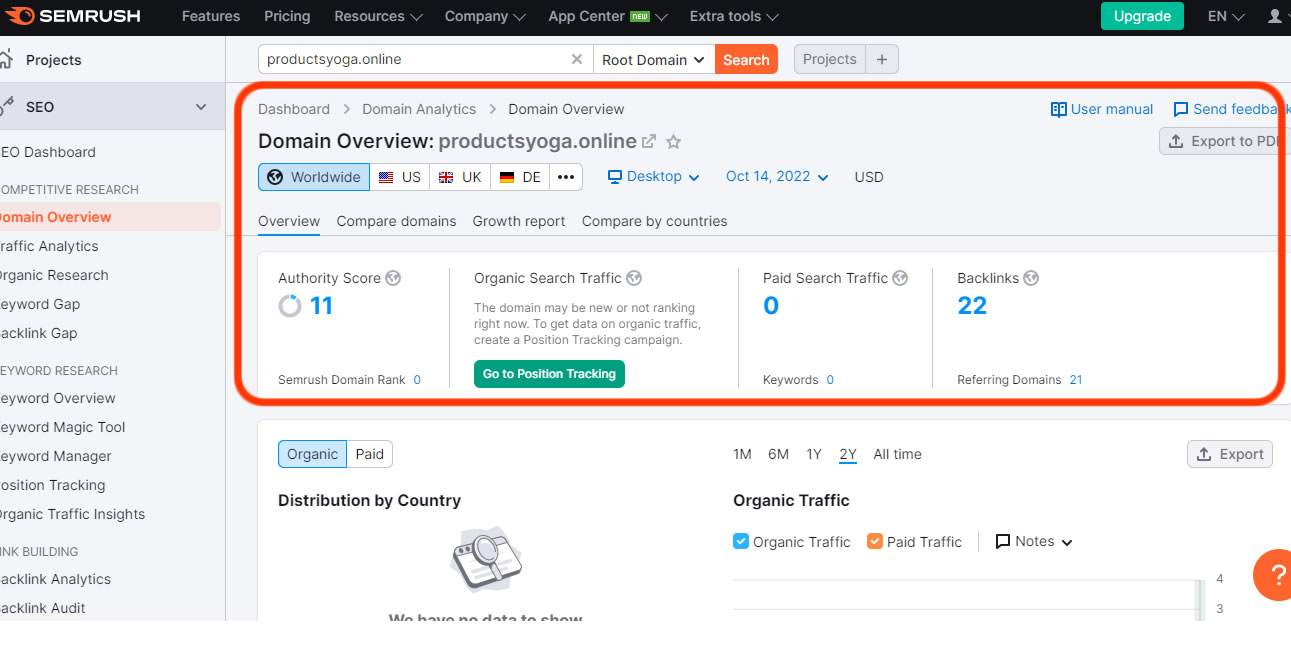1291x658 pixels.
Task: Click Export to PDF button
Action: (1225, 141)
